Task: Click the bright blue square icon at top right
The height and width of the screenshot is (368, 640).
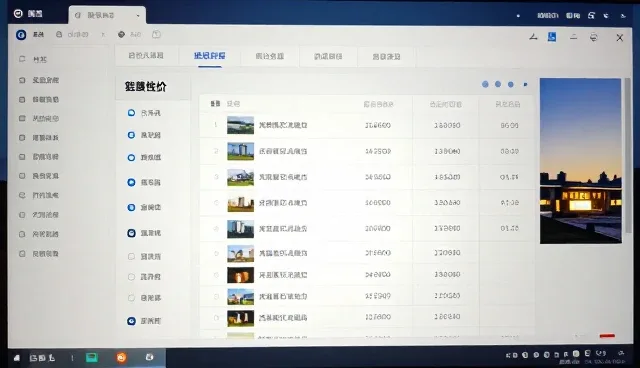Action: point(552,37)
